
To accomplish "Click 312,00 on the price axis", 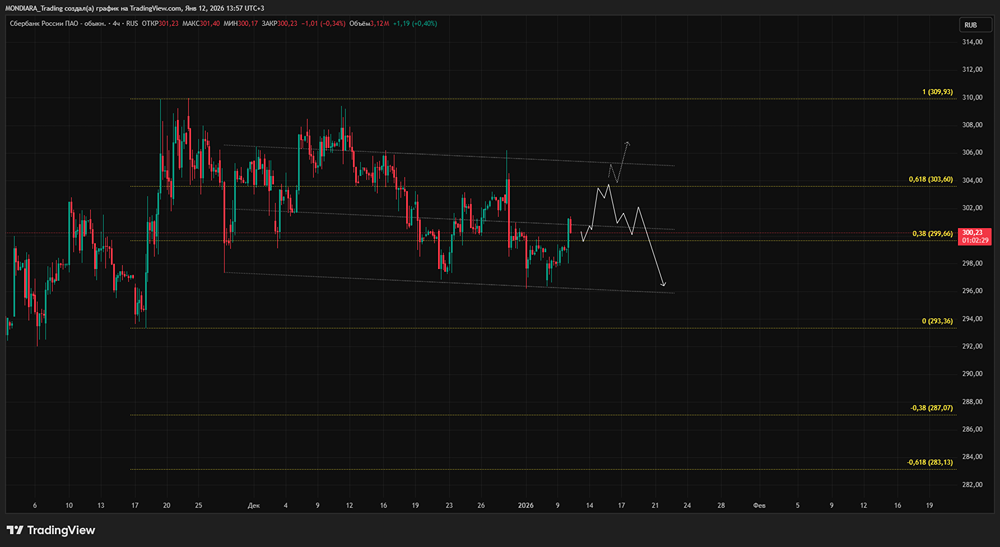I will point(972,69).
